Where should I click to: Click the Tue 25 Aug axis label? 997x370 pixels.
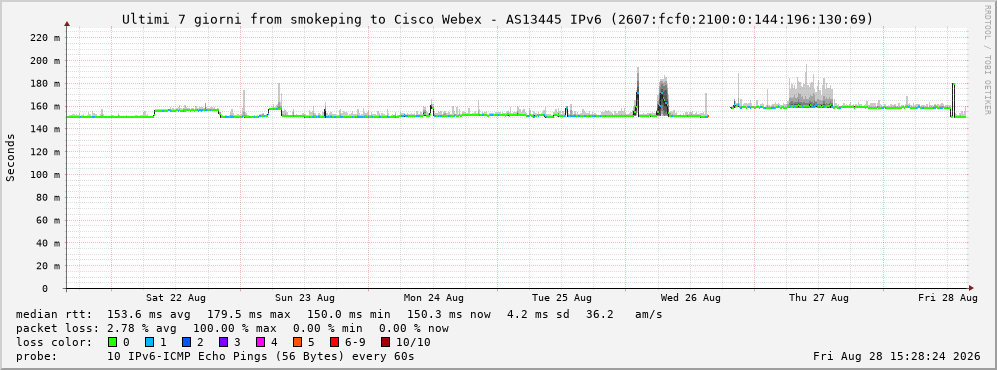(x=562, y=298)
